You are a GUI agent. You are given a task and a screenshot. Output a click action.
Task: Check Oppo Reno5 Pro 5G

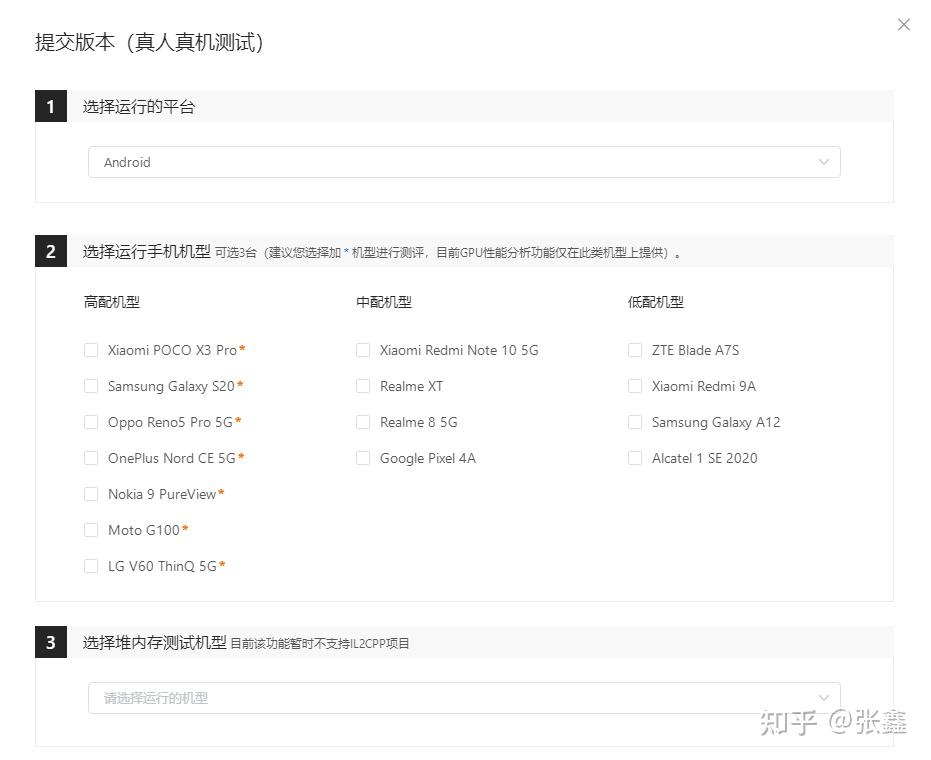[x=91, y=422]
